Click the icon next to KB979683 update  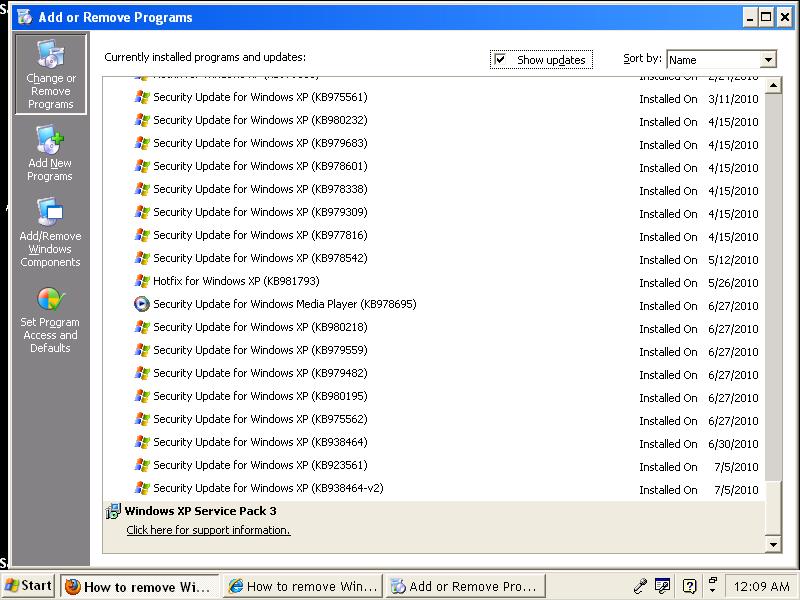[x=142, y=143]
